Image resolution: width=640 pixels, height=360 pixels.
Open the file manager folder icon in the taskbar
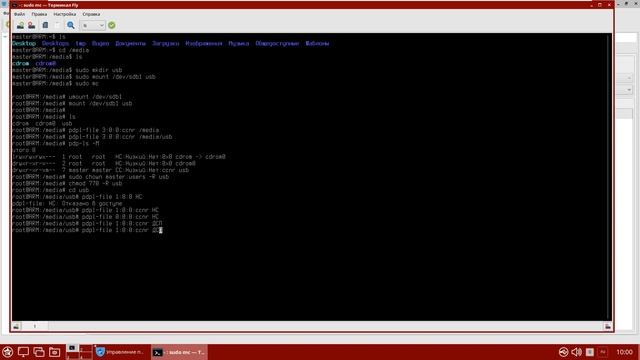point(54,352)
